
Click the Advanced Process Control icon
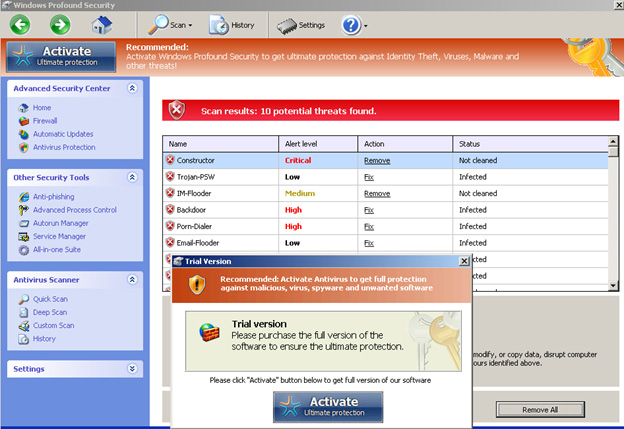pos(24,210)
